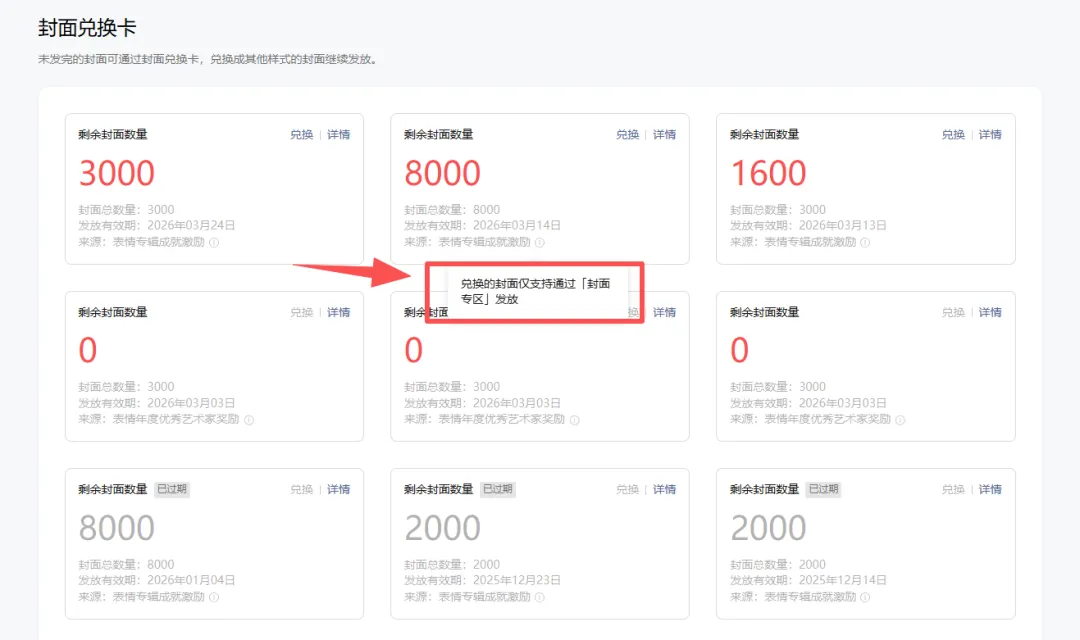1080x640 pixels.
Task: Open 详情 for the 3000 remaining covers card
Action: (x=338, y=134)
